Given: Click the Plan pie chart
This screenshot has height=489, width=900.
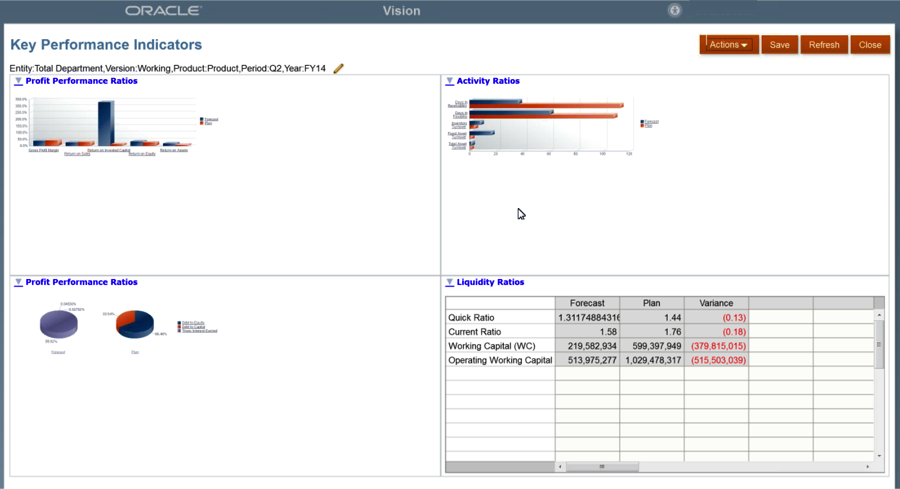Looking at the screenshot, I should point(134,324).
